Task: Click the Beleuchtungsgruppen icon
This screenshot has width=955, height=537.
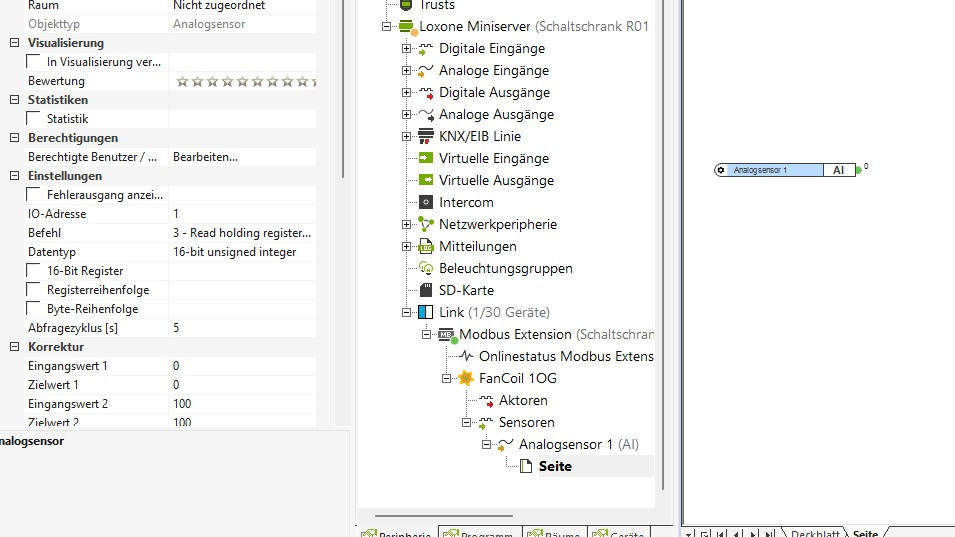Action: point(426,268)
